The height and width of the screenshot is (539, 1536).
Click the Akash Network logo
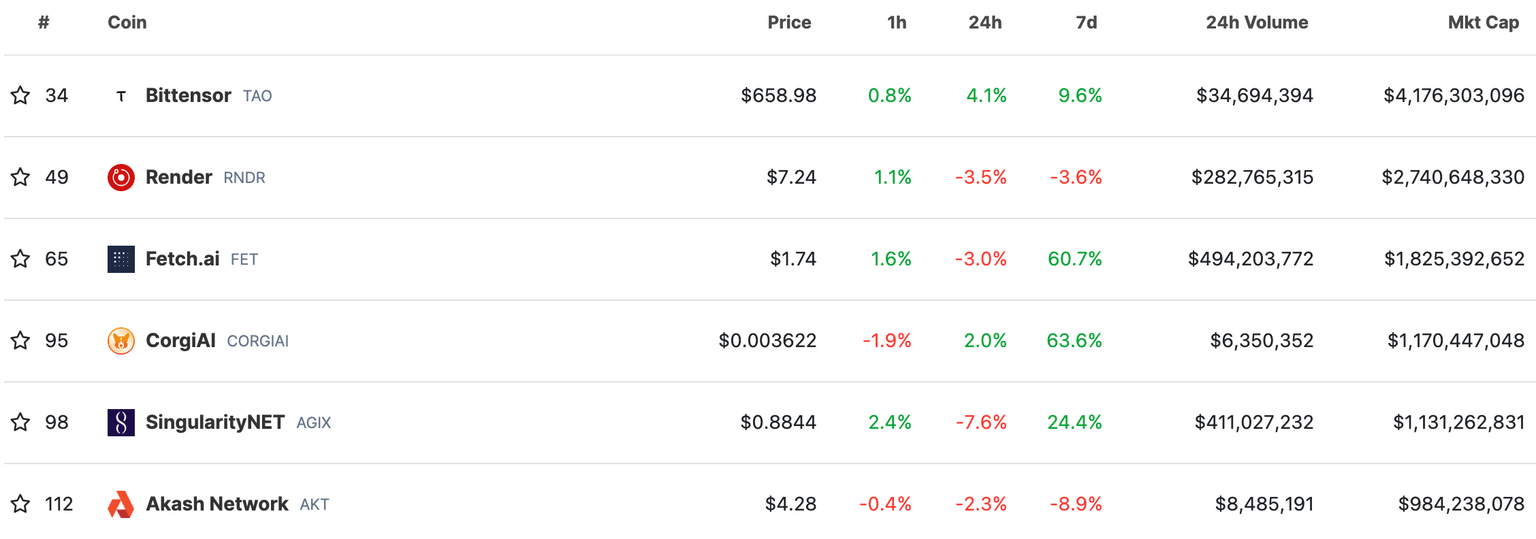tap(121, 504)
